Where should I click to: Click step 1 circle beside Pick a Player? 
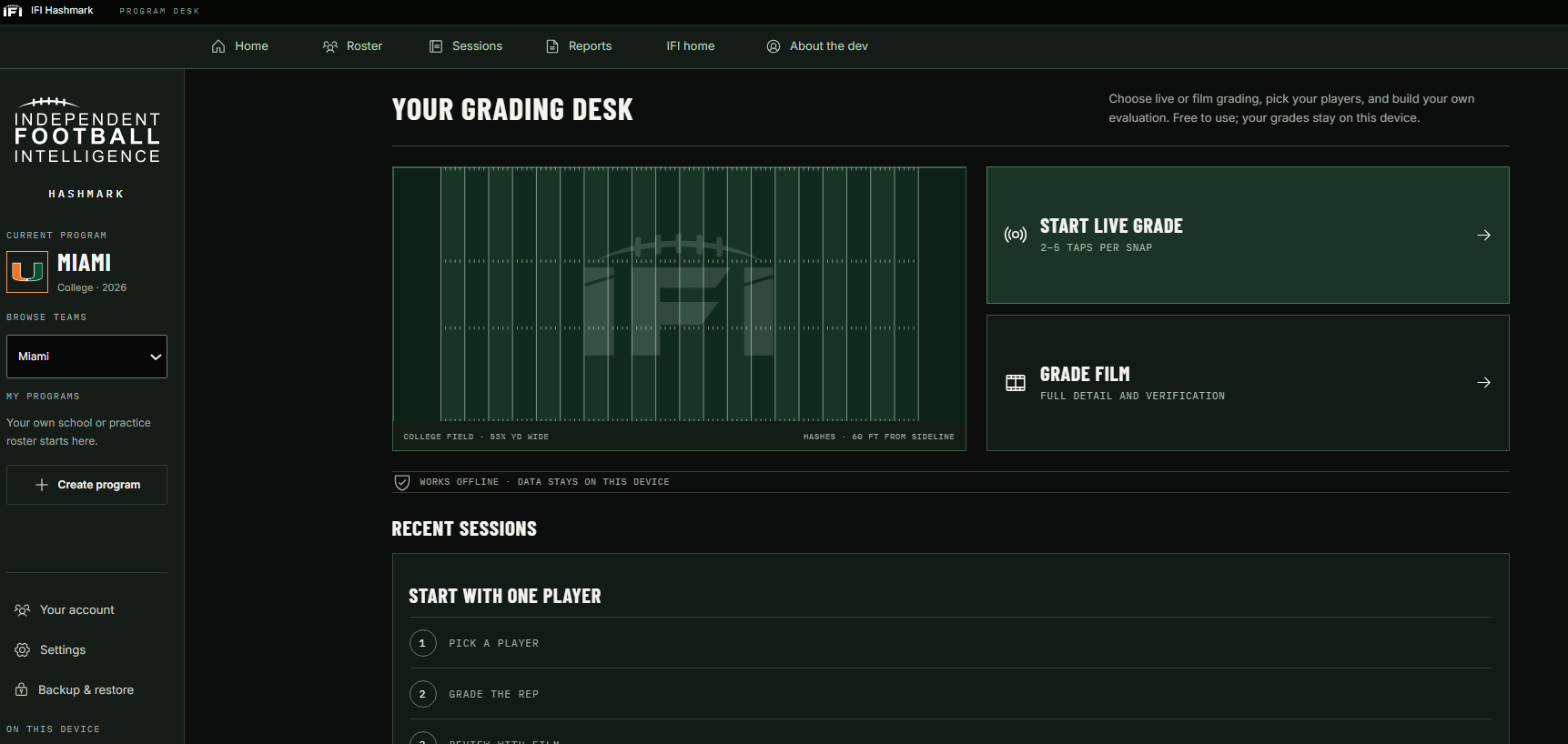(x=422, y=643)
